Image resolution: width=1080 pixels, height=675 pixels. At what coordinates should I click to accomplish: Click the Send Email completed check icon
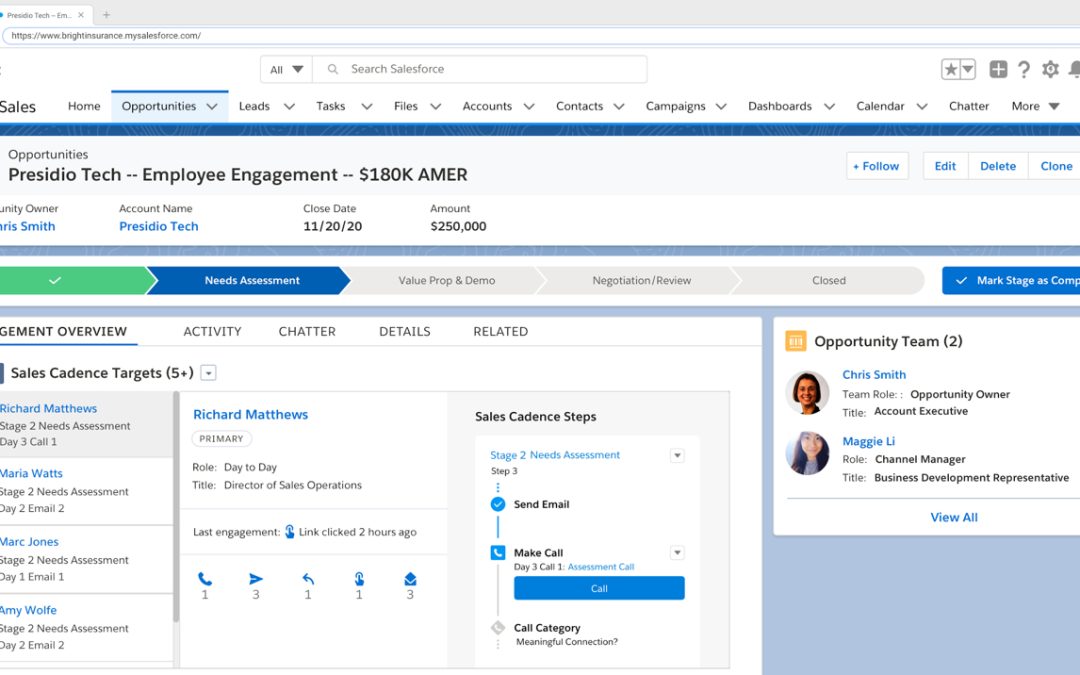pyautogui.click(x=498, y=504)
